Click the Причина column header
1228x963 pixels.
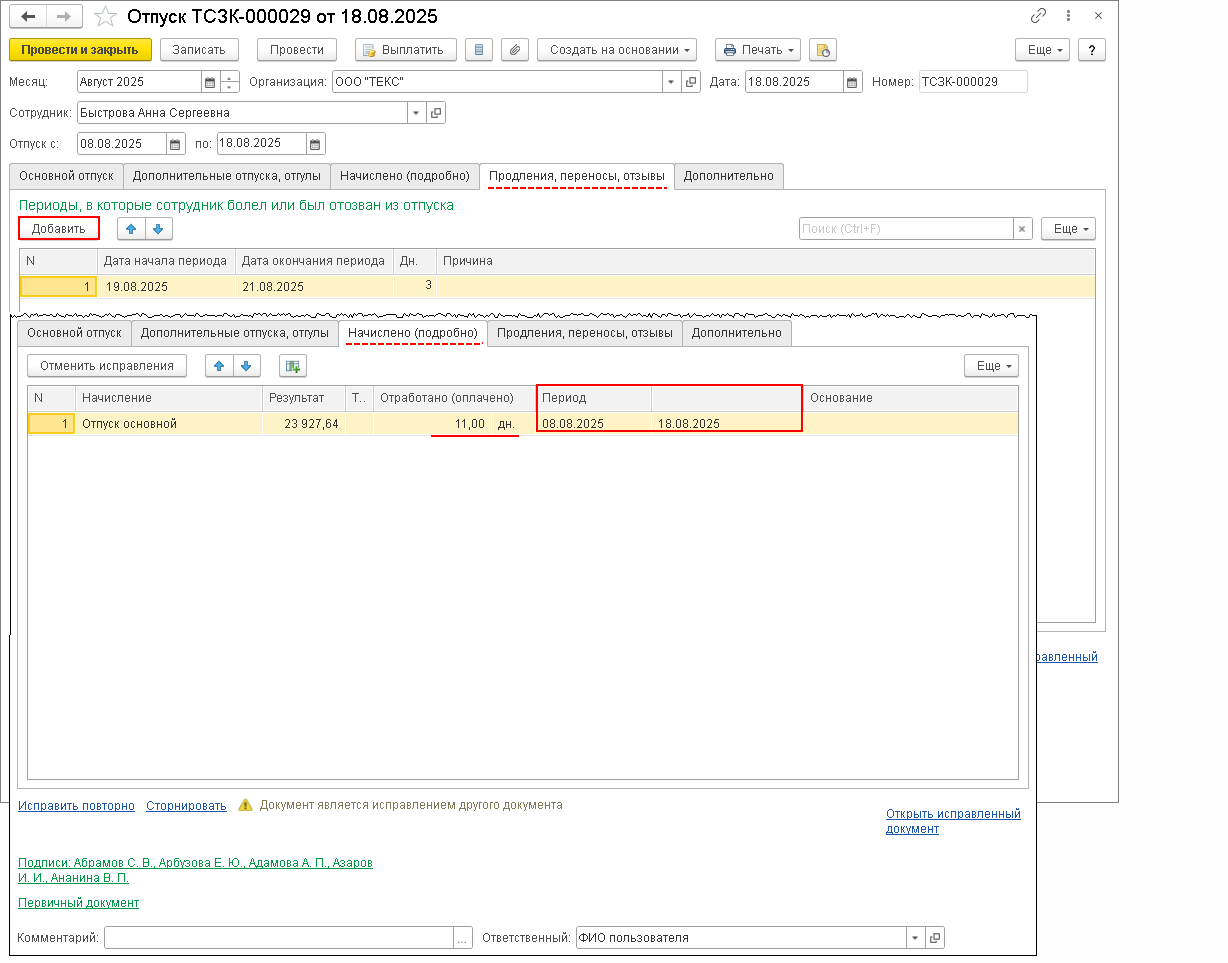click(x=765, y=261)
